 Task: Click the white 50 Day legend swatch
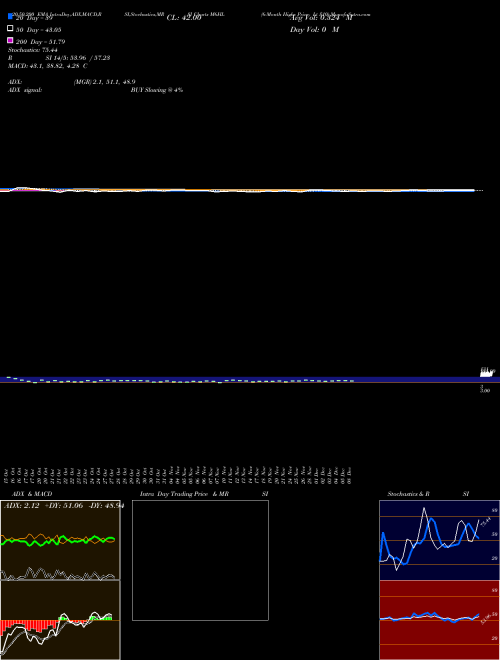10,28
